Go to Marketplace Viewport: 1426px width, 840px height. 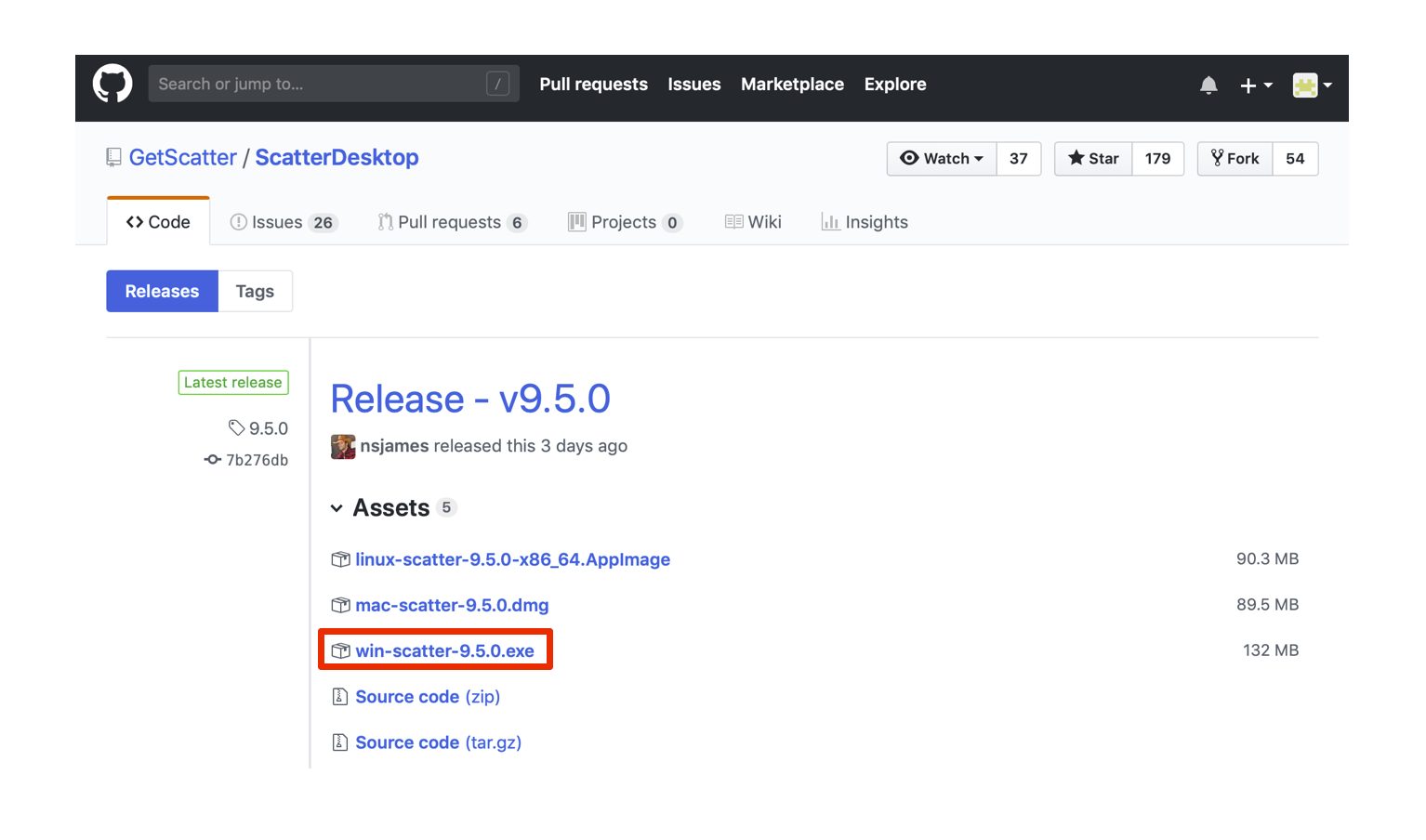point(792,84)
